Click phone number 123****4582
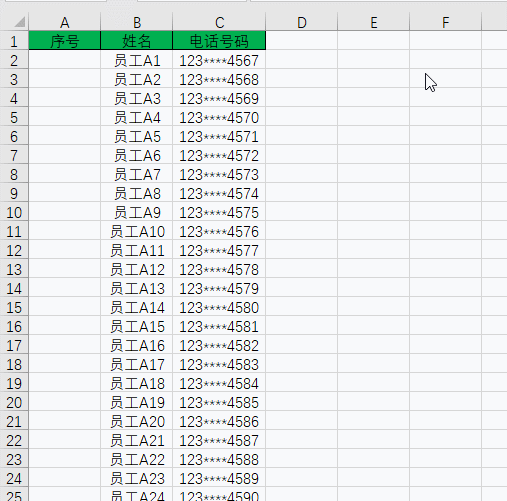Screen dimensions: 507x501 [219, 345]
